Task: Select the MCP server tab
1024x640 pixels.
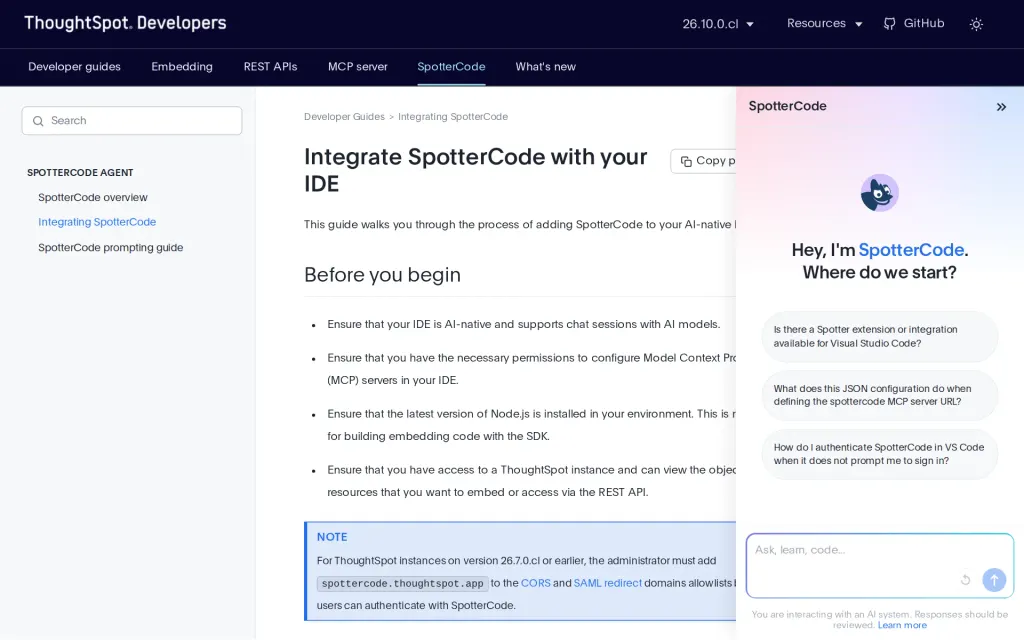Action: point(357,67)
